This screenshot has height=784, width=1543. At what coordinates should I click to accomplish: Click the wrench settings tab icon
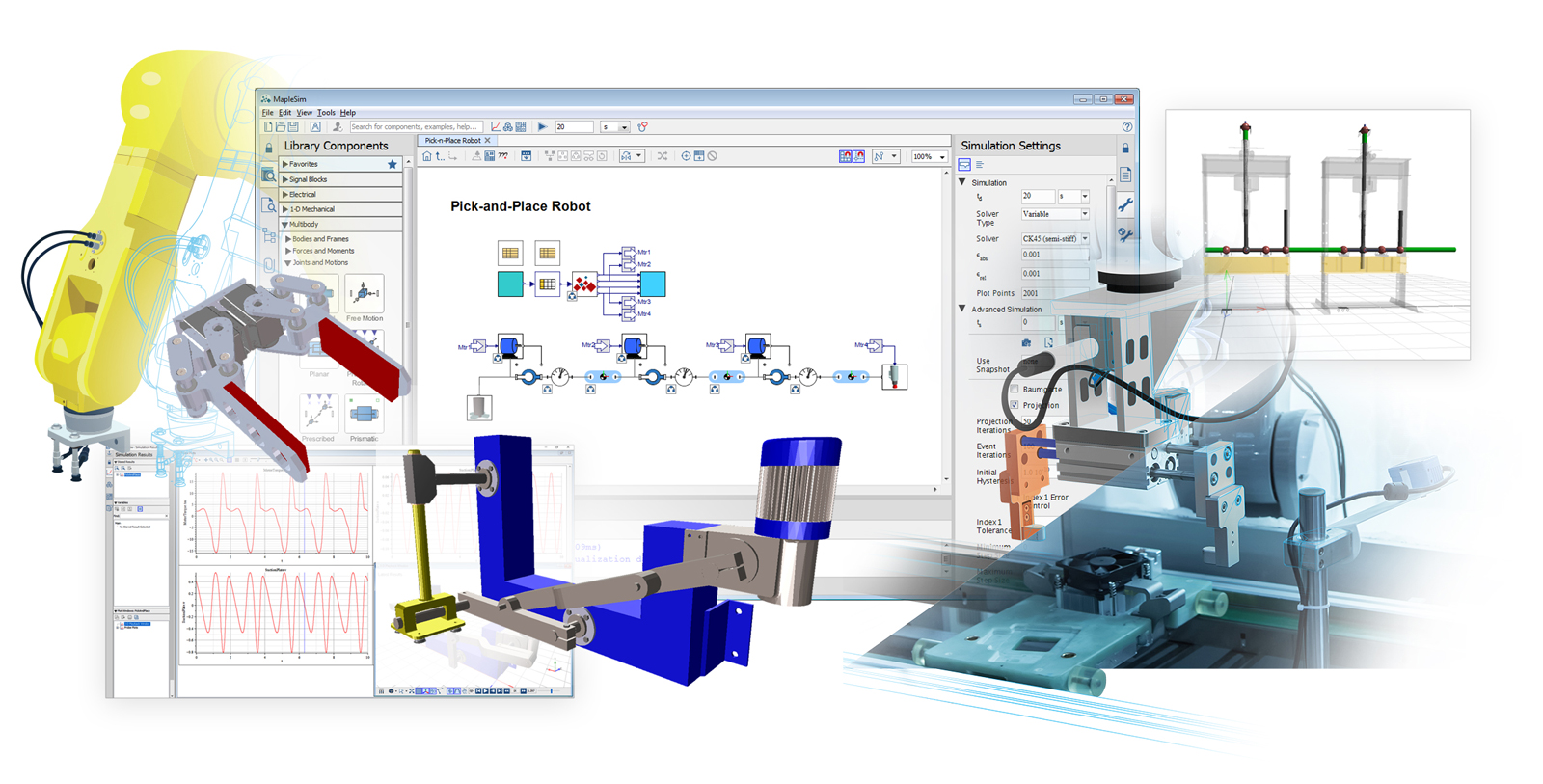(1124, 205)
